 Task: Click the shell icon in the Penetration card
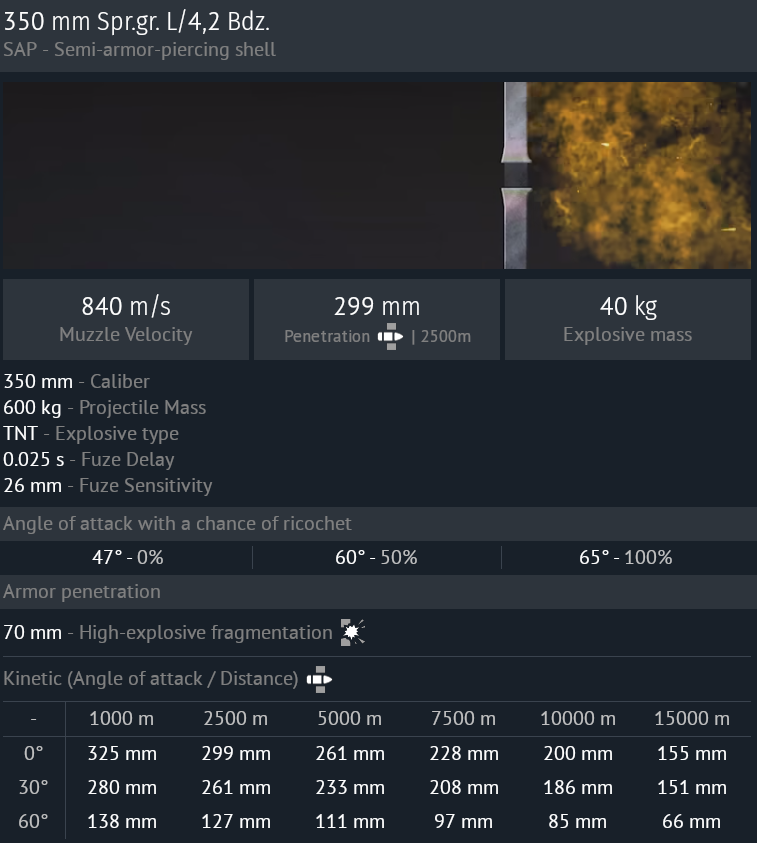click(x=390, y=337)
